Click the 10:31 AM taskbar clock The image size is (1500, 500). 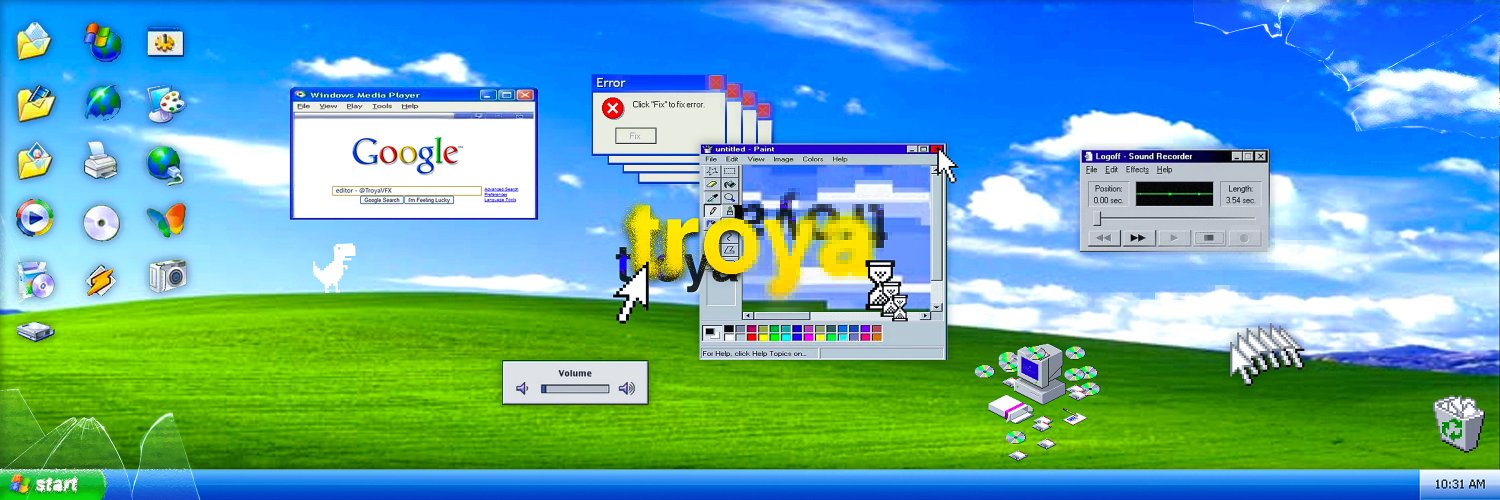(x=1459, y=485)
